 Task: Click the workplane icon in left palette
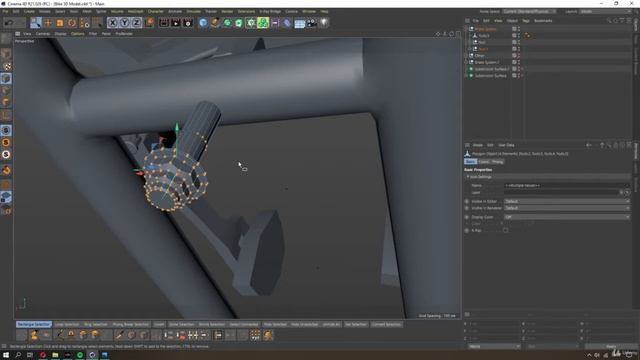pyautogui.click(x=6, y=198)
